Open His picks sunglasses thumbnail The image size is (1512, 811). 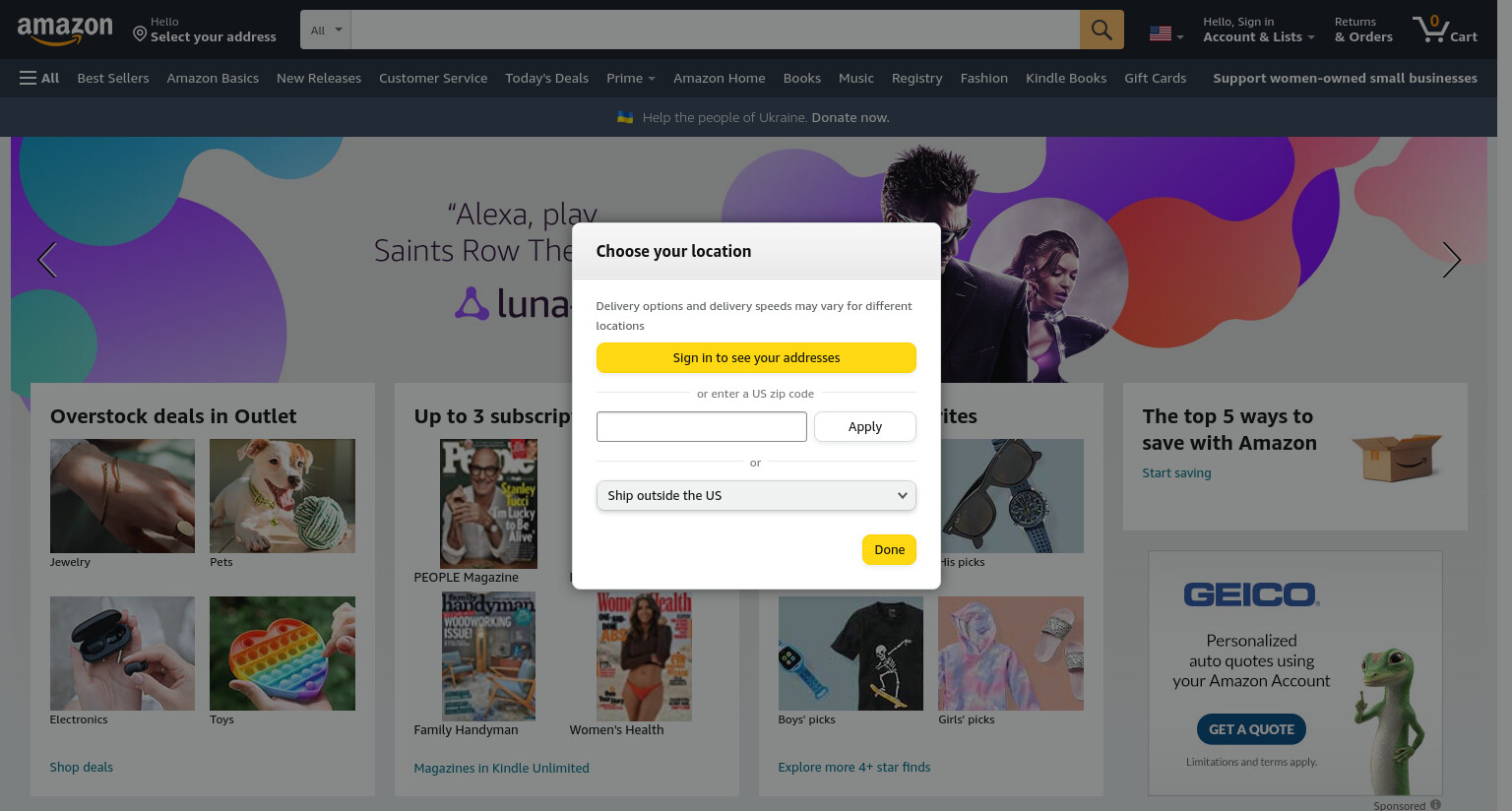[x=1012, y=496]
